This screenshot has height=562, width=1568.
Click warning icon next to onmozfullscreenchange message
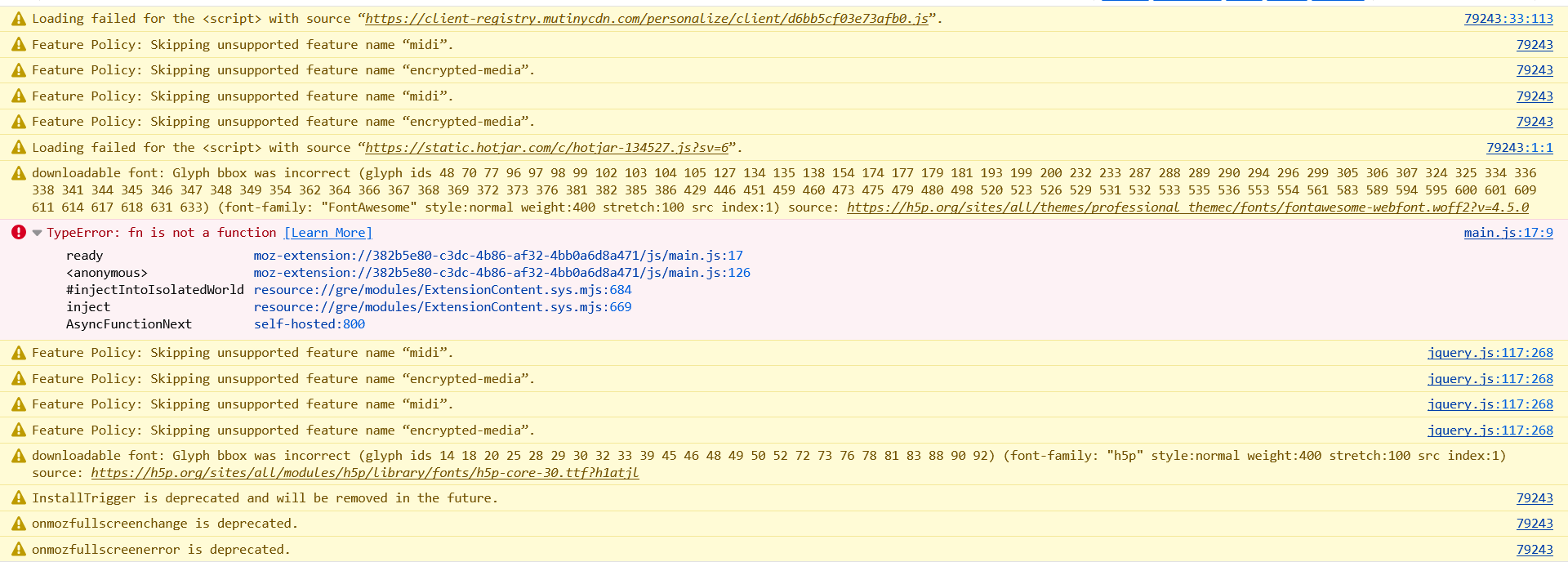tap(18, 524)
